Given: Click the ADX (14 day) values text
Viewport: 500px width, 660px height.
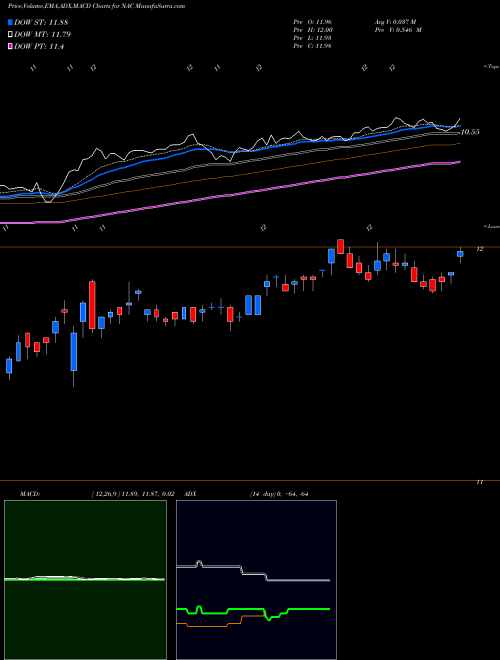Looking at the screenshot, I should 278,494.
